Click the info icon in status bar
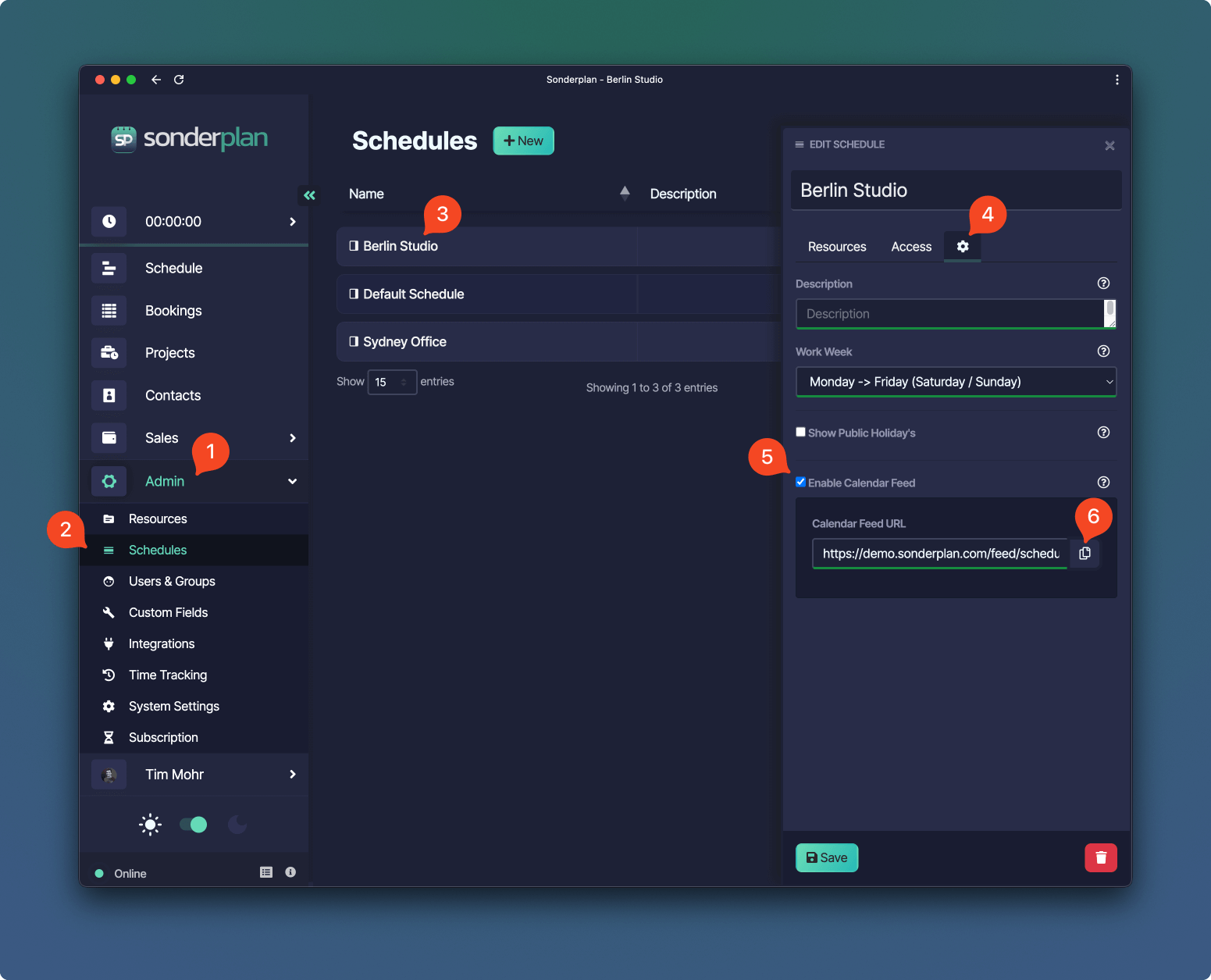This screenshot has height=980, width=1211. tap(290, 872)
